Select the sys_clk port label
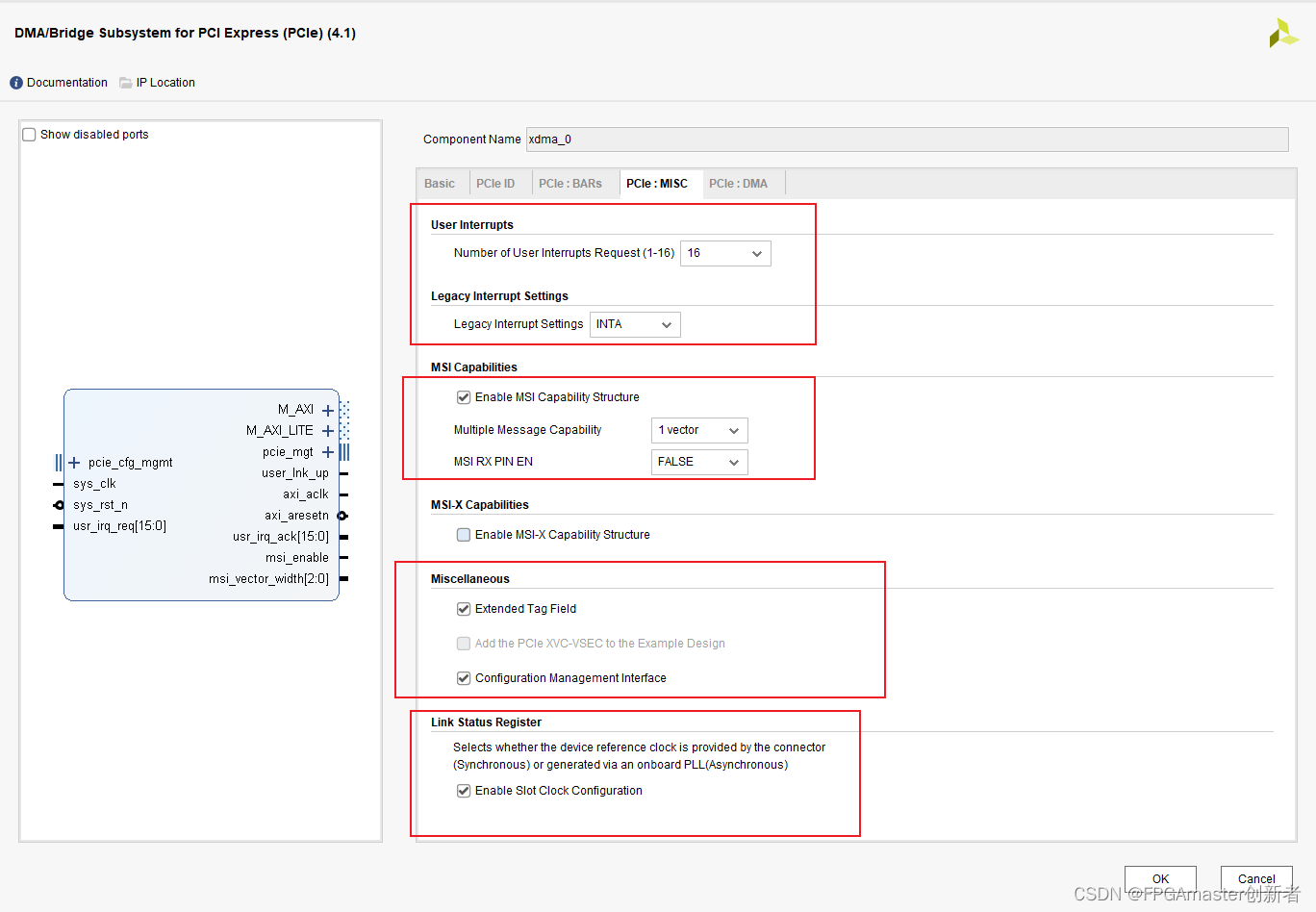The height and width of the screenshot is (912, 1316). point(94,484)
